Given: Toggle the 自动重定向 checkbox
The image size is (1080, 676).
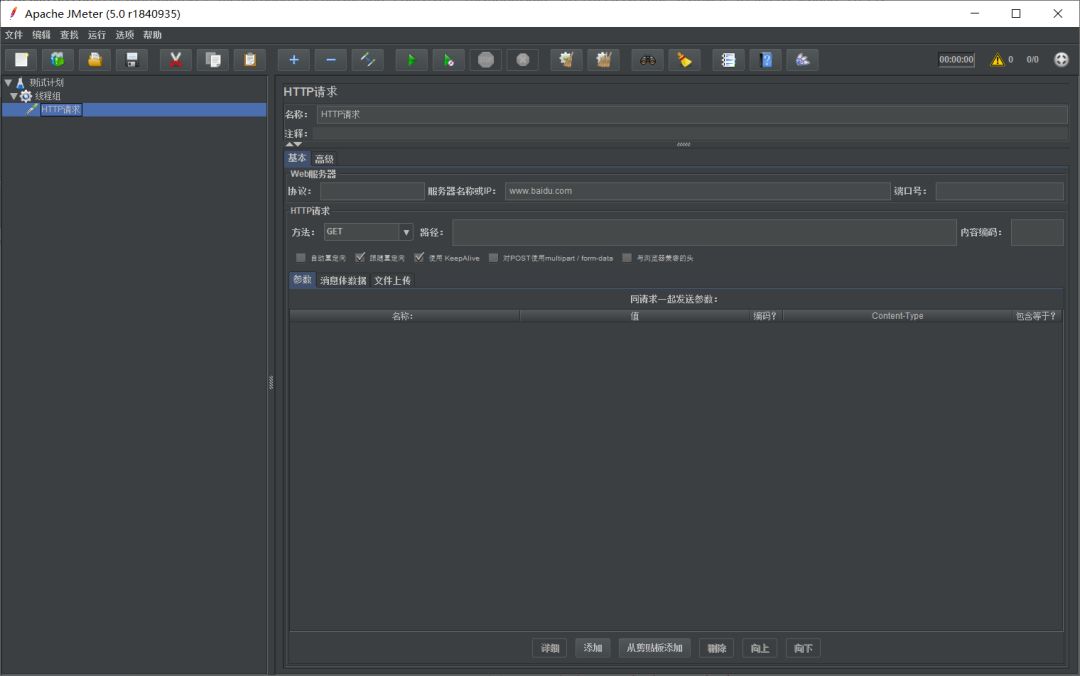Looking at the screenshot, I should tap(300, 258).
